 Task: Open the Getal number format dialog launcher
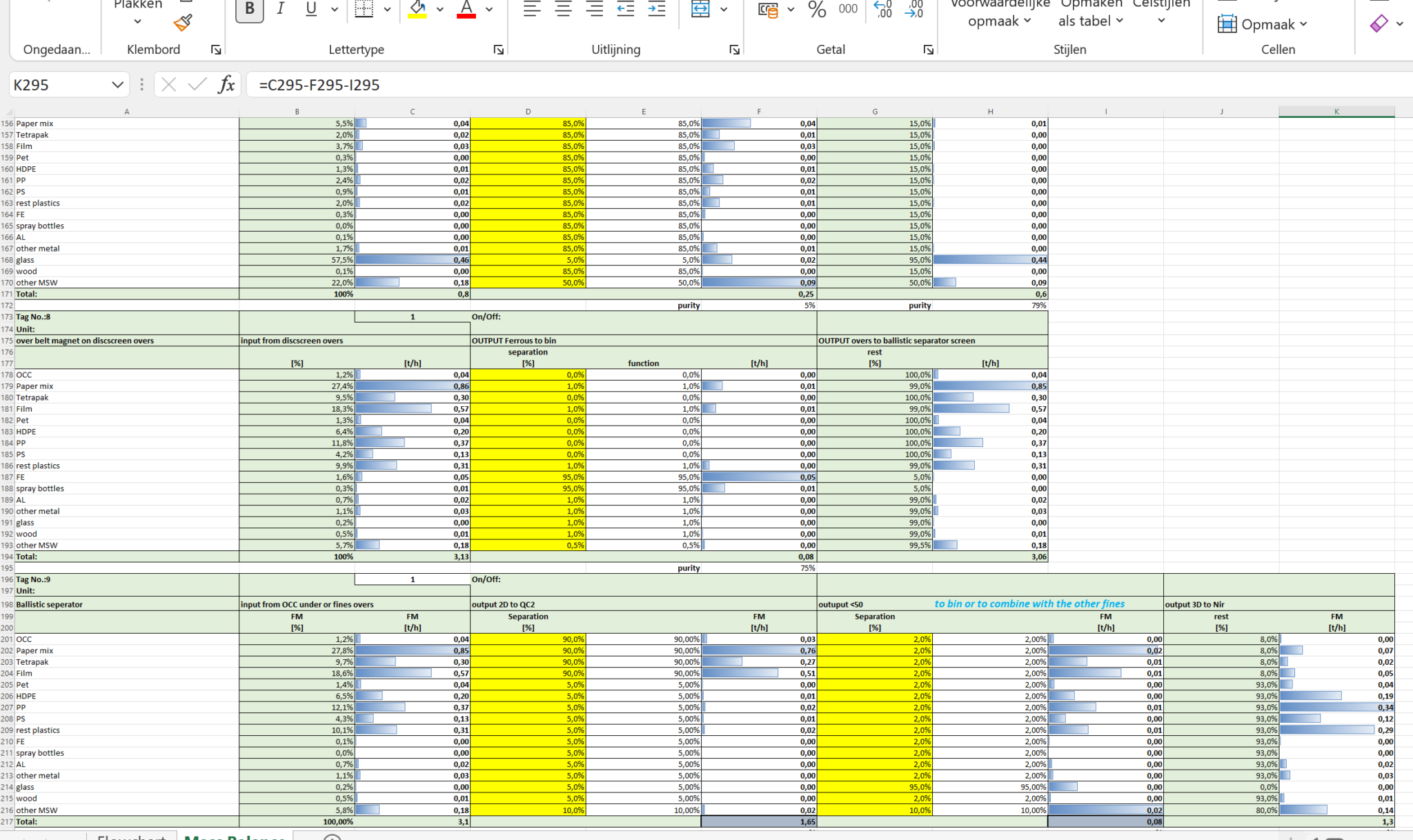tap(928, 50)
